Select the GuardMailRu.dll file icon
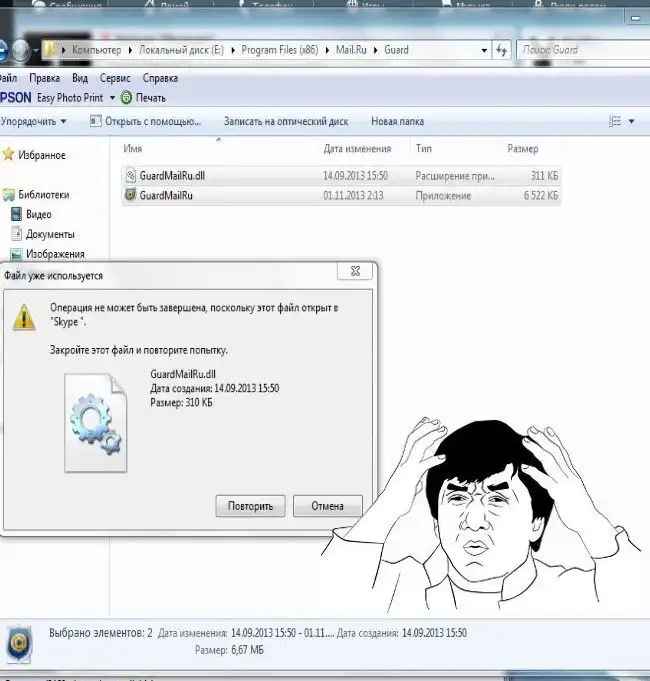 point(131,175)
